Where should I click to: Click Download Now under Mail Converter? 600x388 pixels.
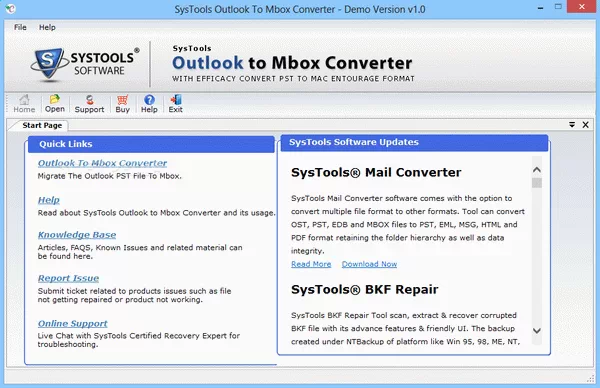click(x=369, y=264)
